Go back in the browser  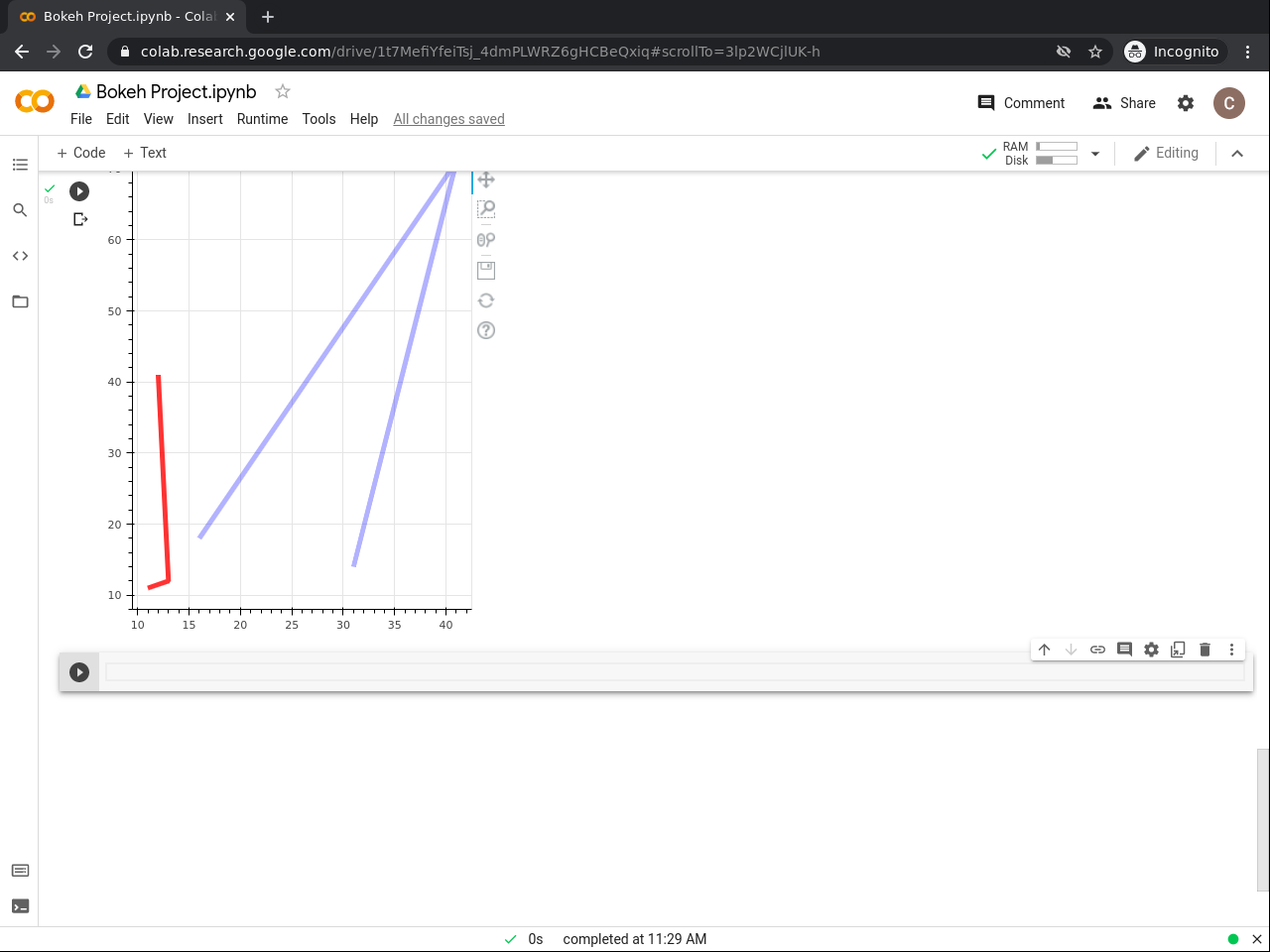(x=22, y=52)
